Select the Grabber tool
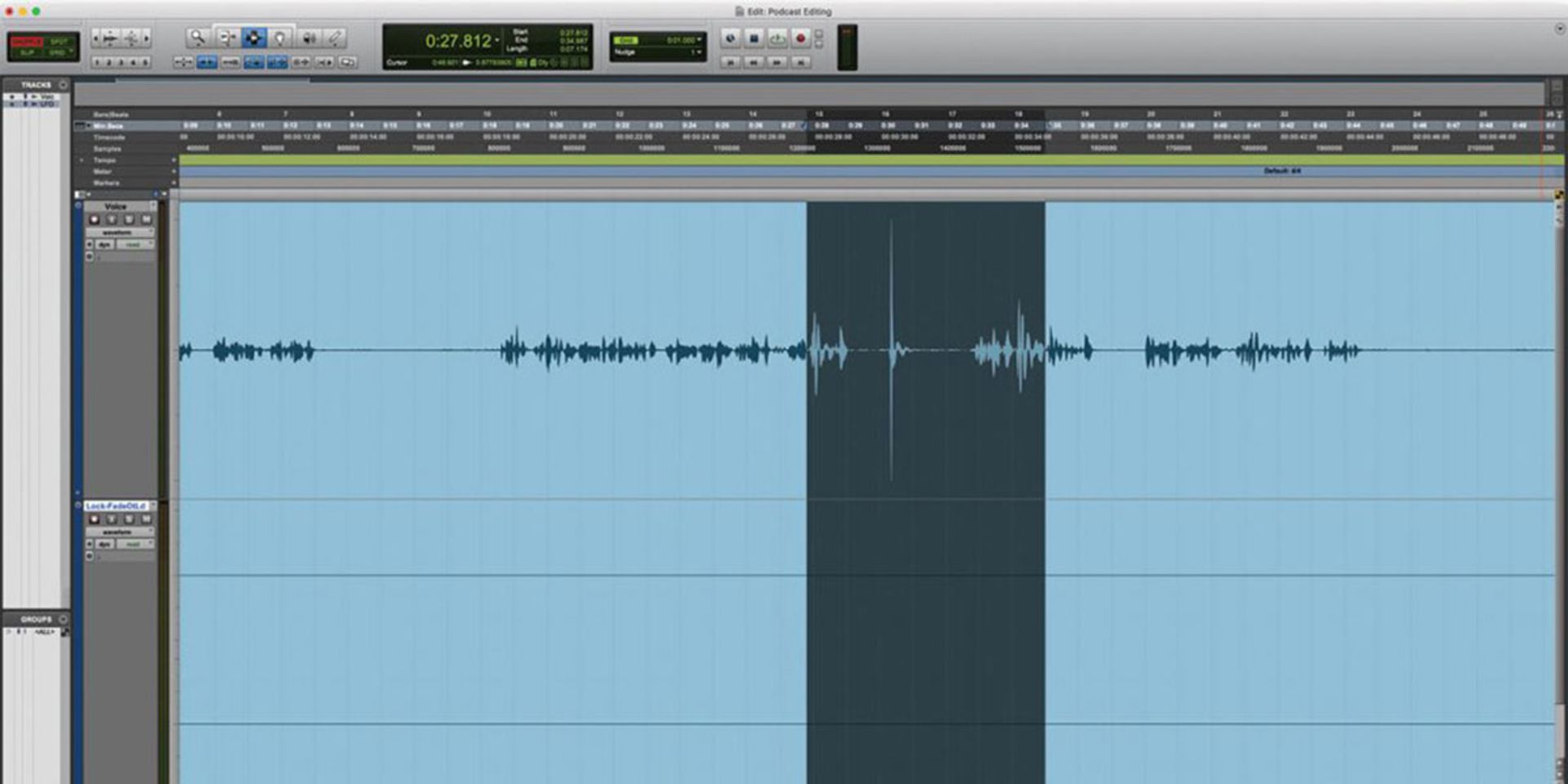Image resolution: width=1568 pixels, height=784 pixels. point(280,38)
